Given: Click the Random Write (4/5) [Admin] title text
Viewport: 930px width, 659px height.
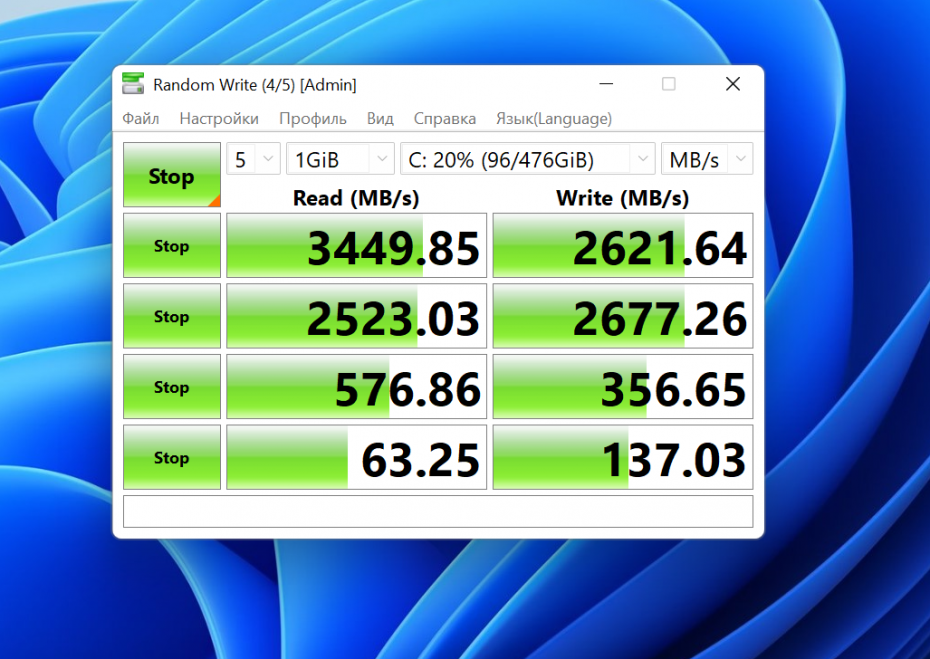Looking at the screenshot, I should pos(254,85).
